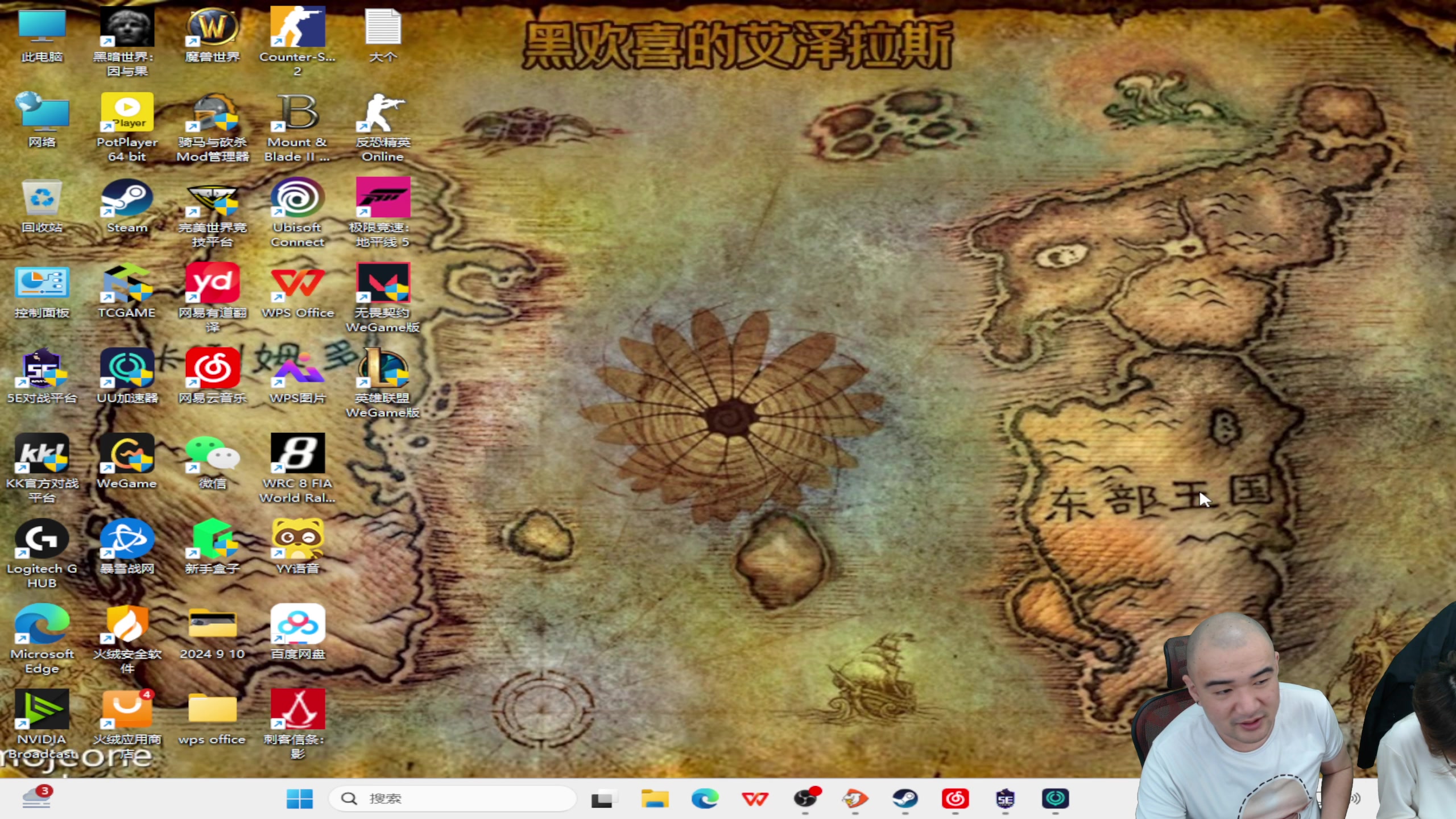The width and height of the screenshot is (1456, 819).
Task: Open Task View on the taskbar
Action: (x=603, y=799)
